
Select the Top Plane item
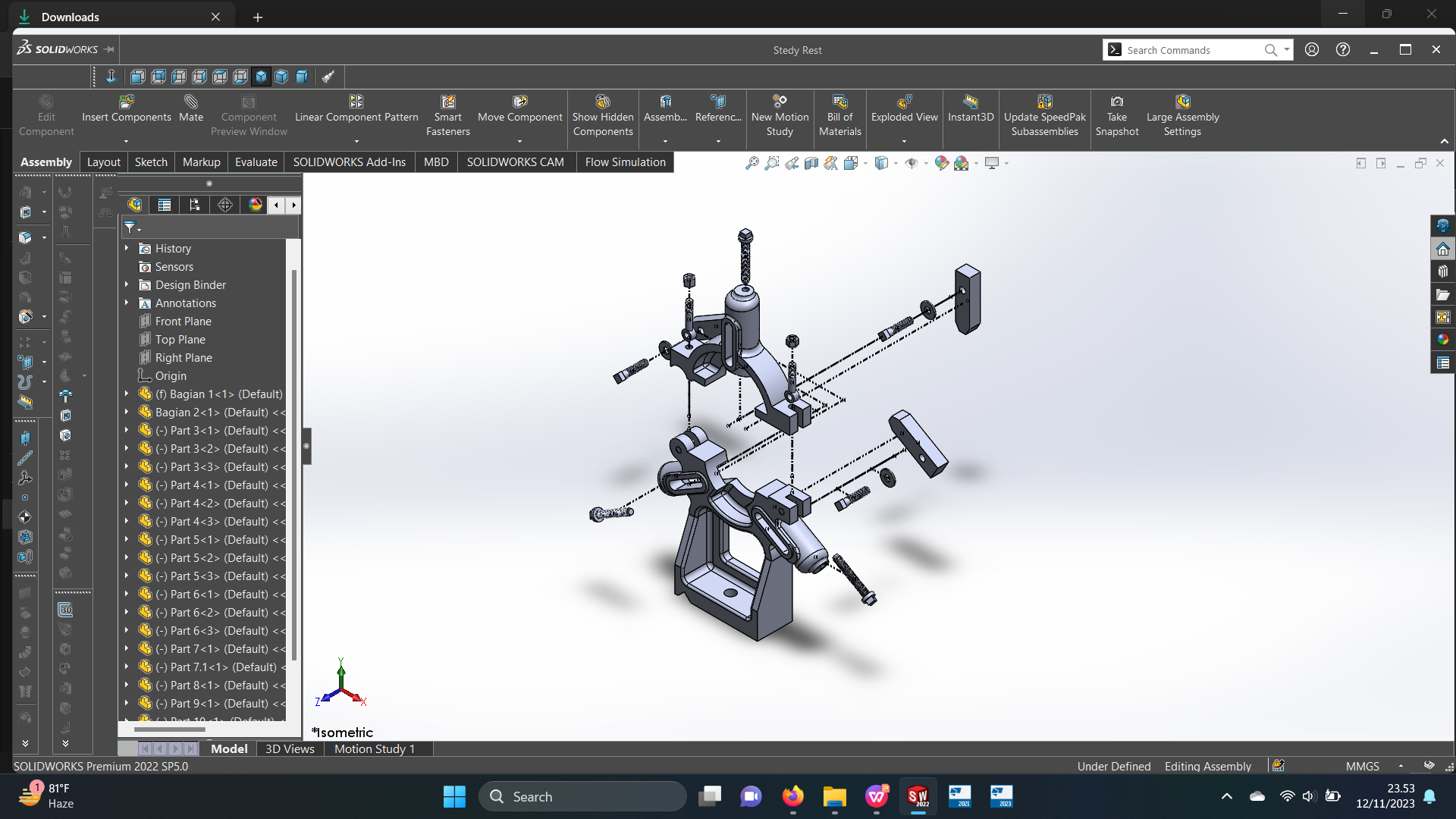pyautogui.click(x=180, y=339)
